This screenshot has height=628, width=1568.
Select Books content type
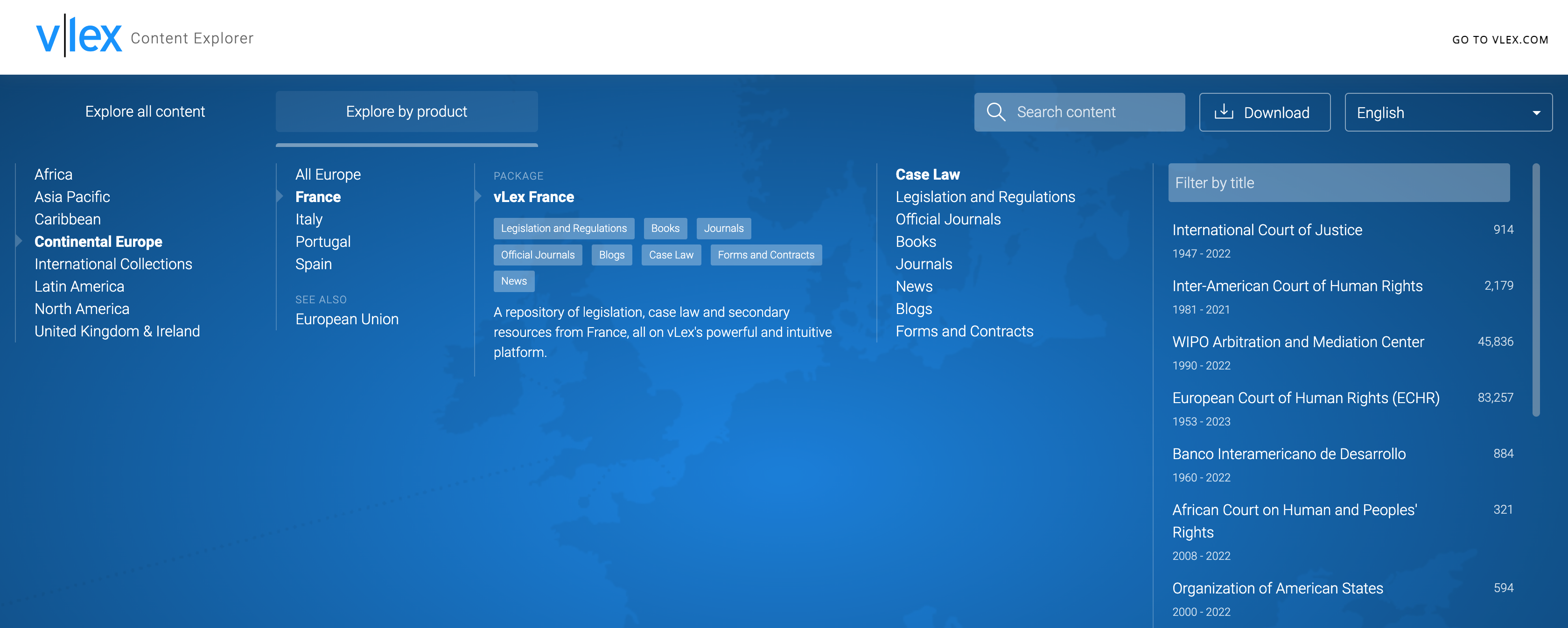916,242
